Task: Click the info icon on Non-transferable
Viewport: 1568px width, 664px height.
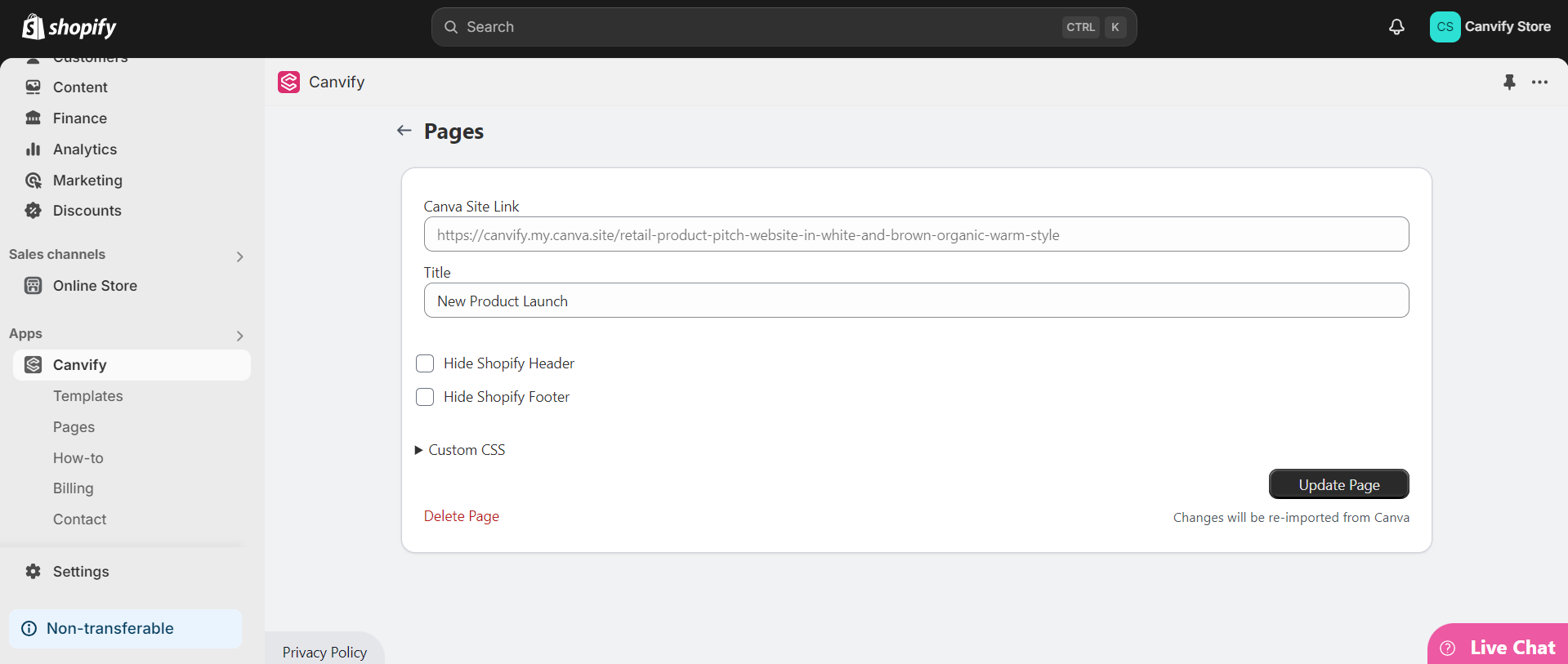Action: [x=29, y=628]
